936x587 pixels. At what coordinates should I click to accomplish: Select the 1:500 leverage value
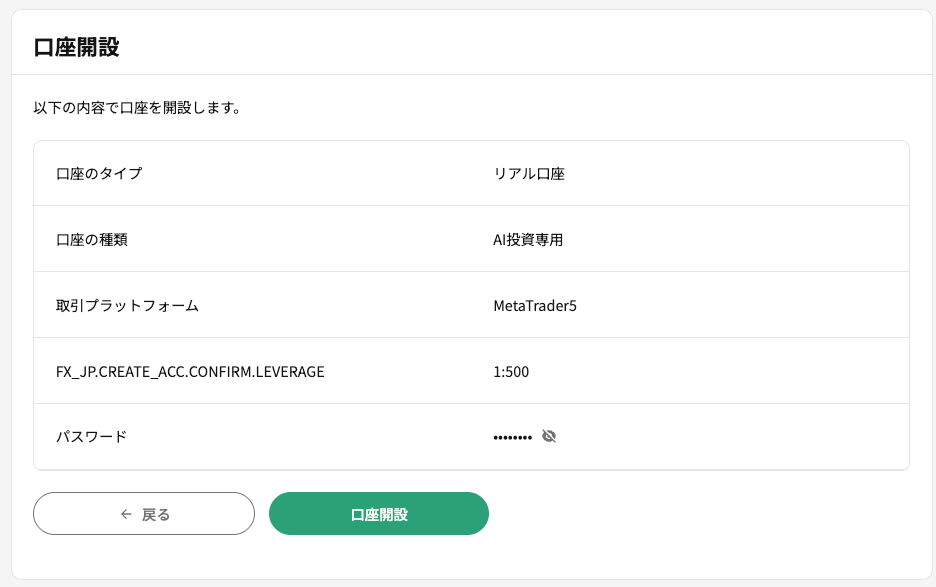(511, 372)
